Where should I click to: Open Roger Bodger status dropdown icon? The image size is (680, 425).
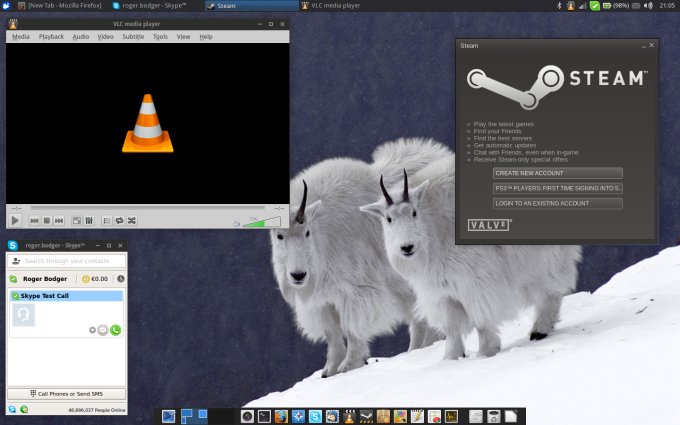coord(13,279)
